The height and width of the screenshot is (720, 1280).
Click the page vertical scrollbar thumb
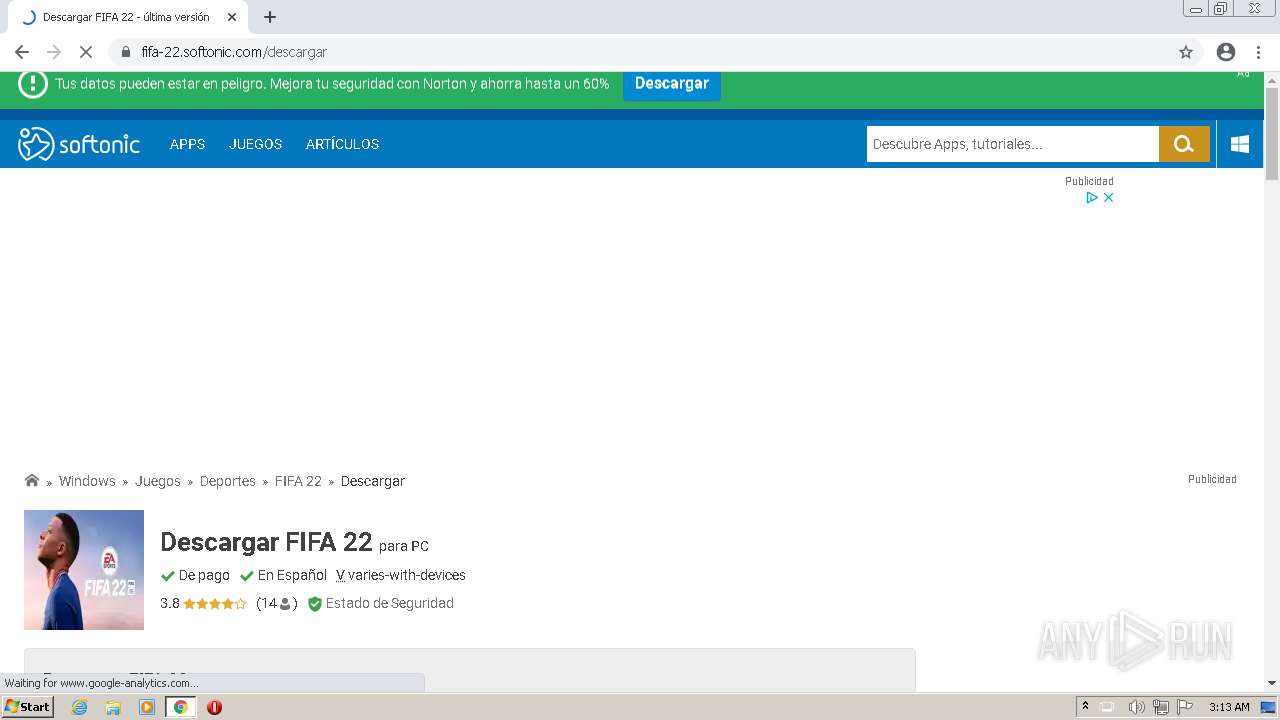point(1272,134)
